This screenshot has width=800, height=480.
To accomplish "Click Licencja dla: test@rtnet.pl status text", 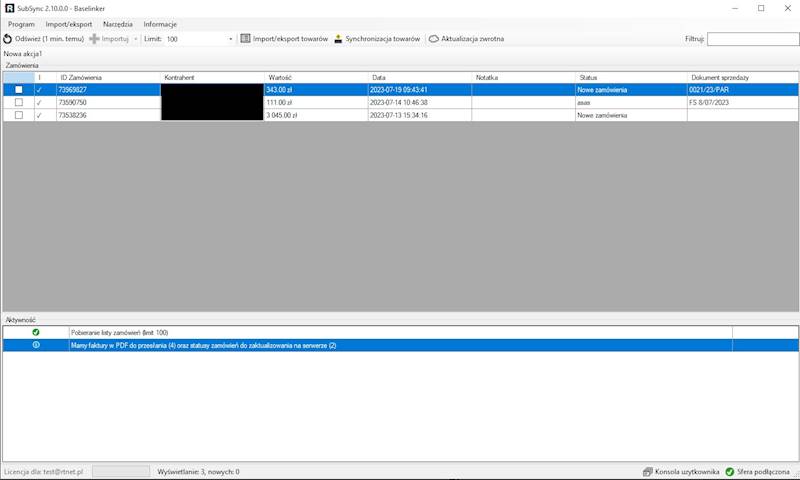I will point(43,472).
